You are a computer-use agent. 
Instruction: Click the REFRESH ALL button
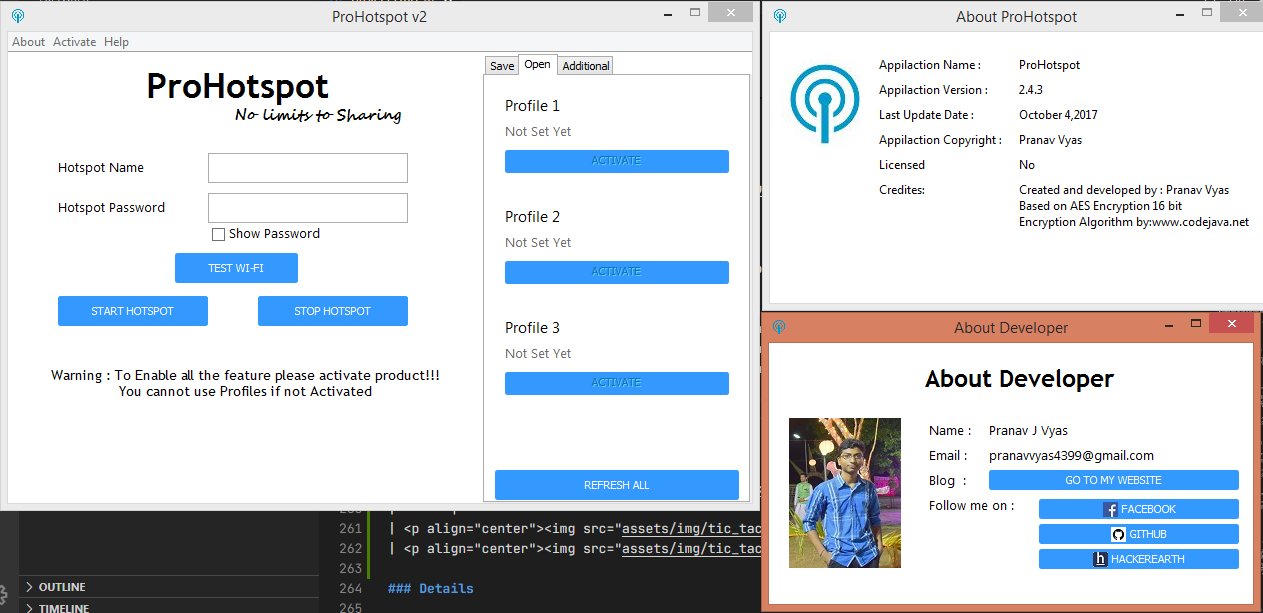coord(617,485)
